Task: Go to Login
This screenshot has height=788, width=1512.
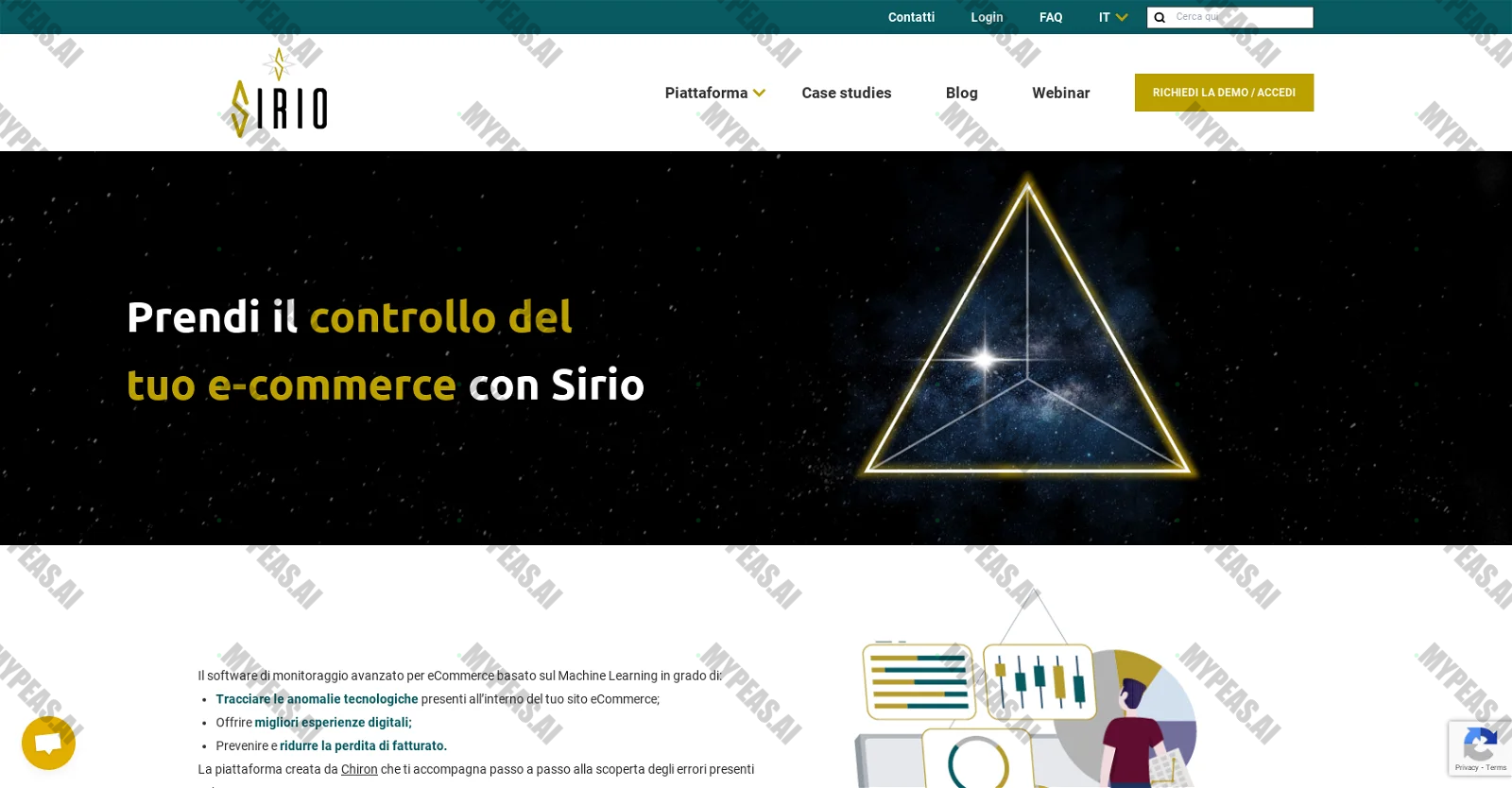Action: 987,17
